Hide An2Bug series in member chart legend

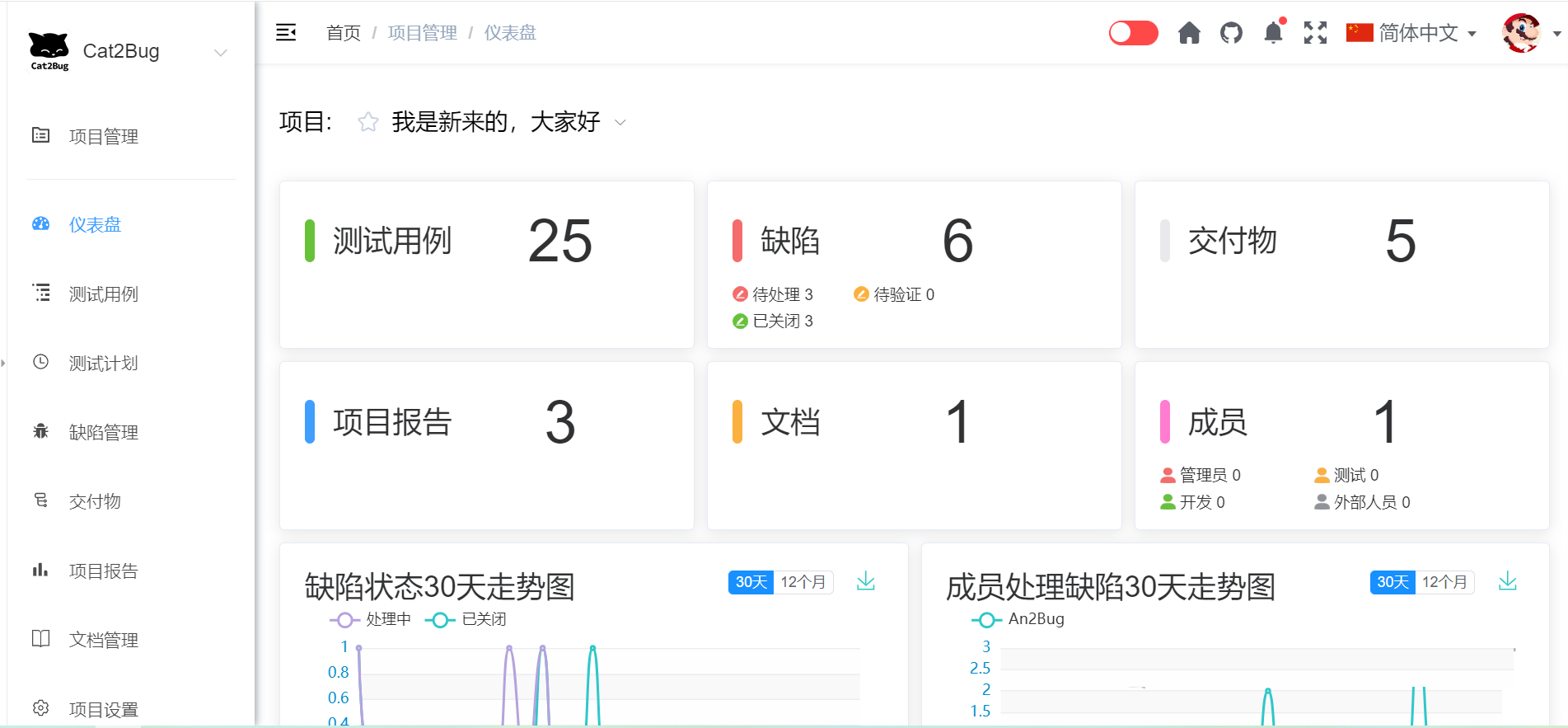click(1018, 619)
